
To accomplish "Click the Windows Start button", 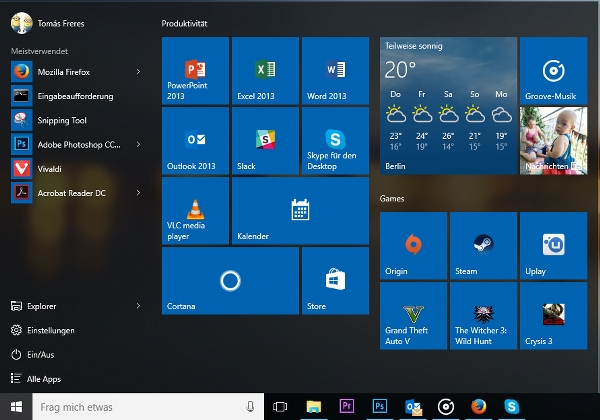I will [16, 407].
